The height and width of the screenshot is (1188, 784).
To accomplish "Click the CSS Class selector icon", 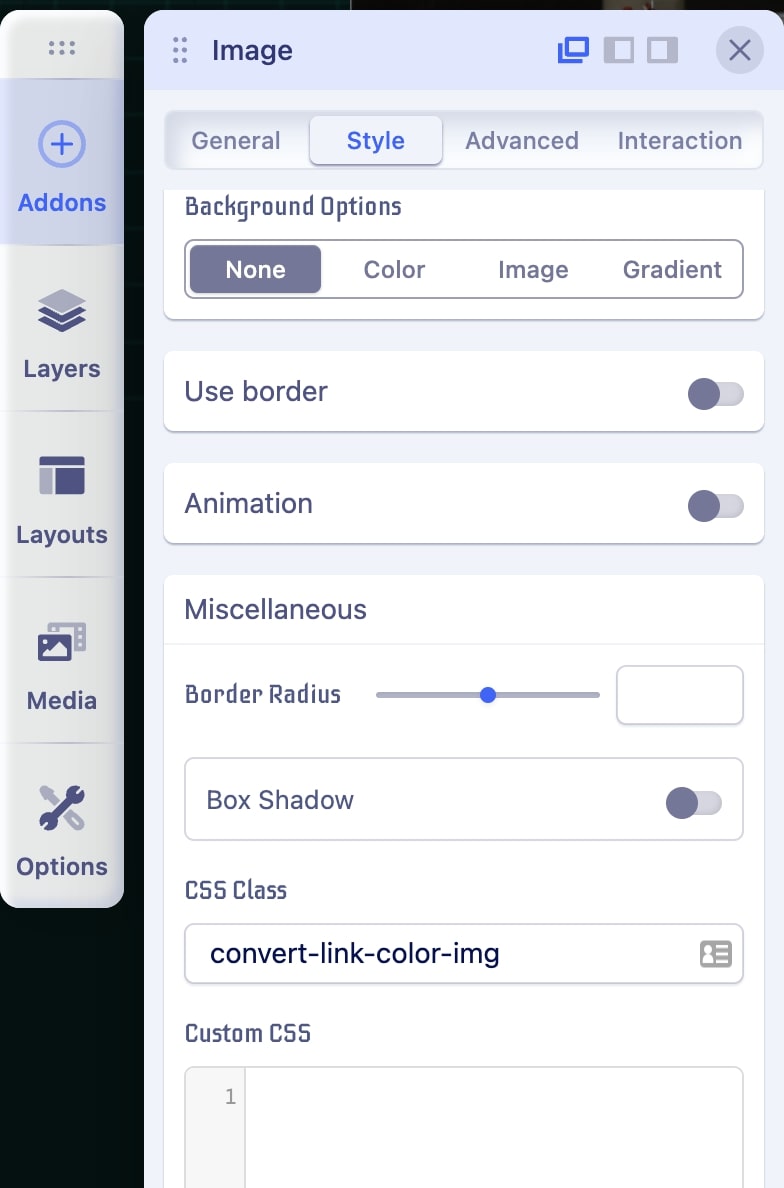I will (x=715, y=954).
